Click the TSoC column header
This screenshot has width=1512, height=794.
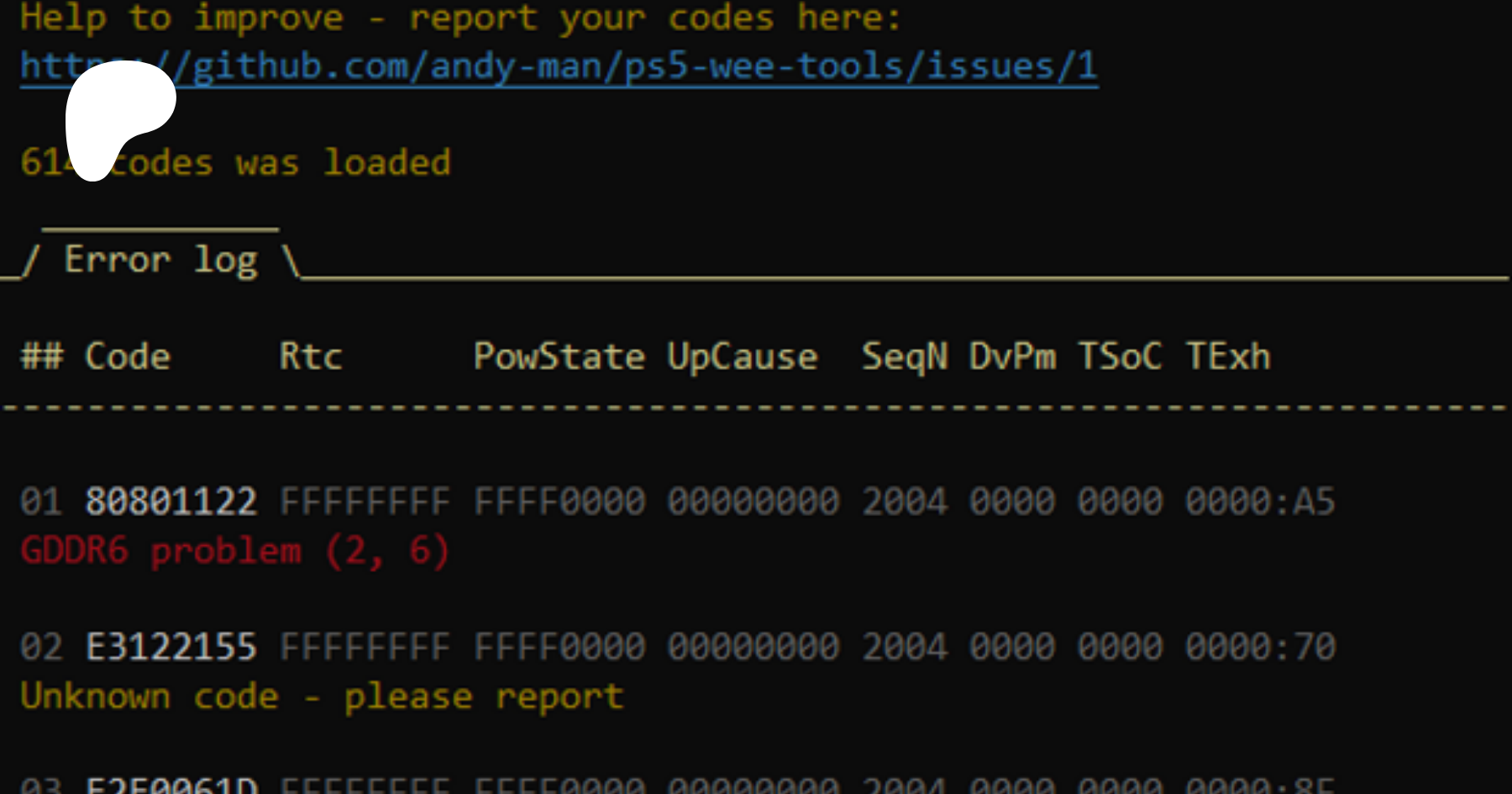tap(1121, 357)
